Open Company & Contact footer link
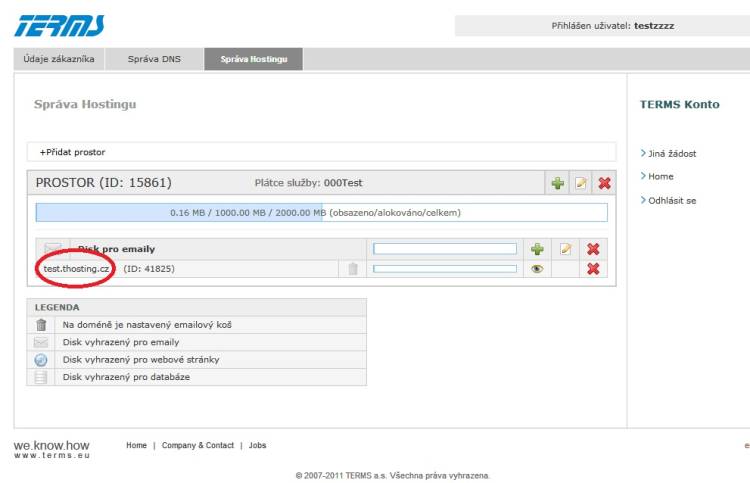Viewport: 750px width, 483px height. click(198, 445)
